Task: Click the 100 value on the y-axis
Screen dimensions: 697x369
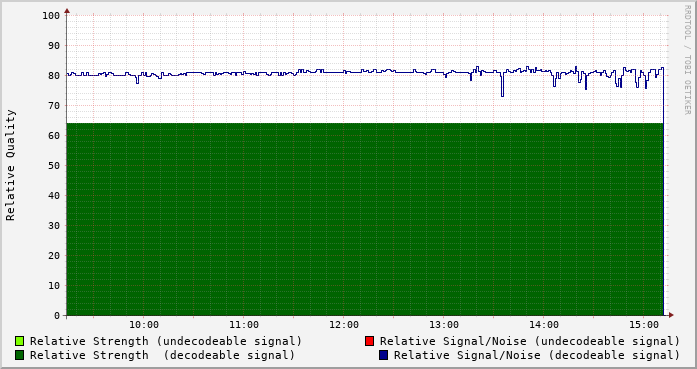Action: [x=51, y=16]
